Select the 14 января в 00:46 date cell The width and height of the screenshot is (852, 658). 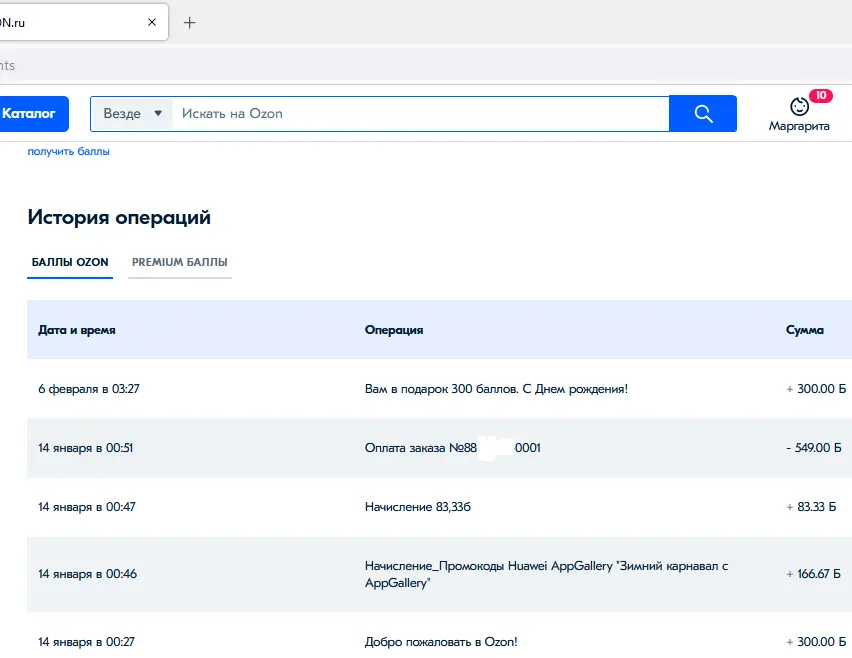[87, 574]
